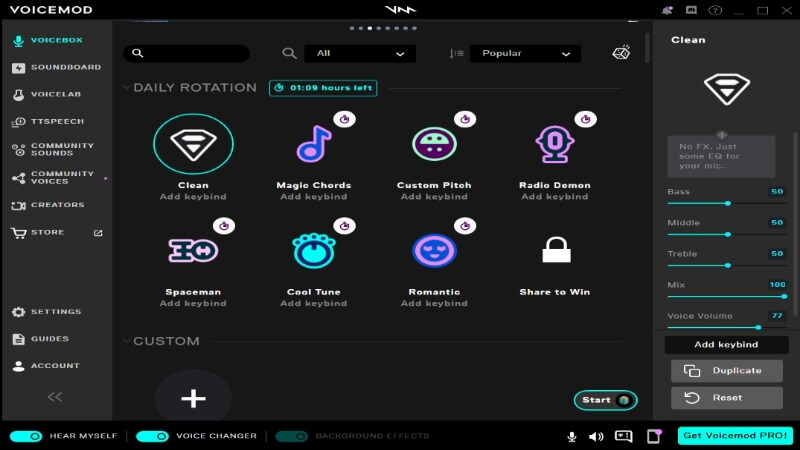Pick the Radio Demon voice

pyautogui.click(x=555, y=144)
